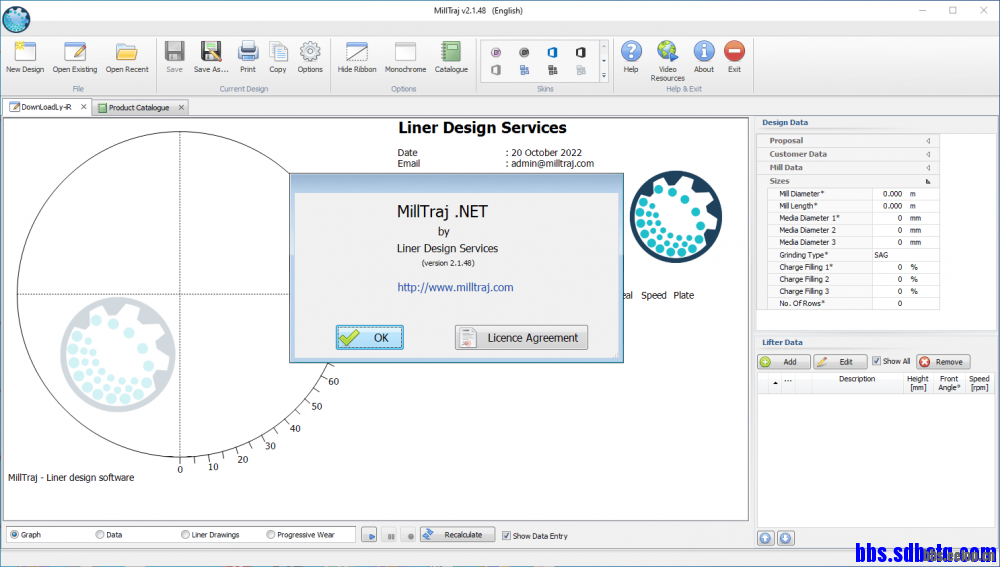This screenshot has width=1000, height=567.
Task: Open the Catalogue from the ribbon
Action: pos(451,57)
